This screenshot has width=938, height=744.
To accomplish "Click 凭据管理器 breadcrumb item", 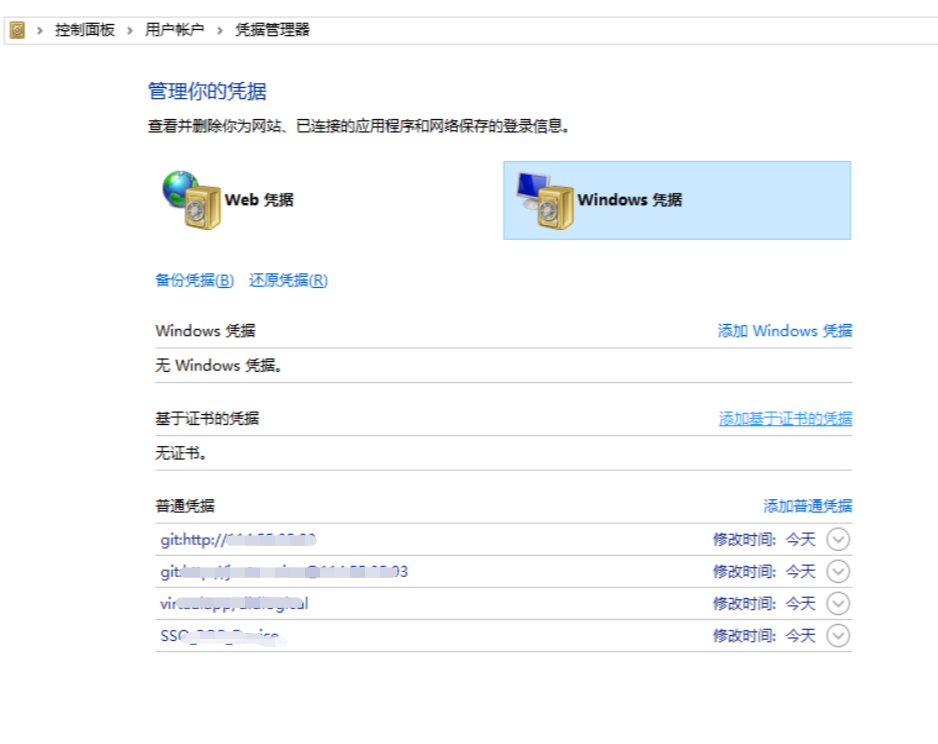I will [272, 30].
